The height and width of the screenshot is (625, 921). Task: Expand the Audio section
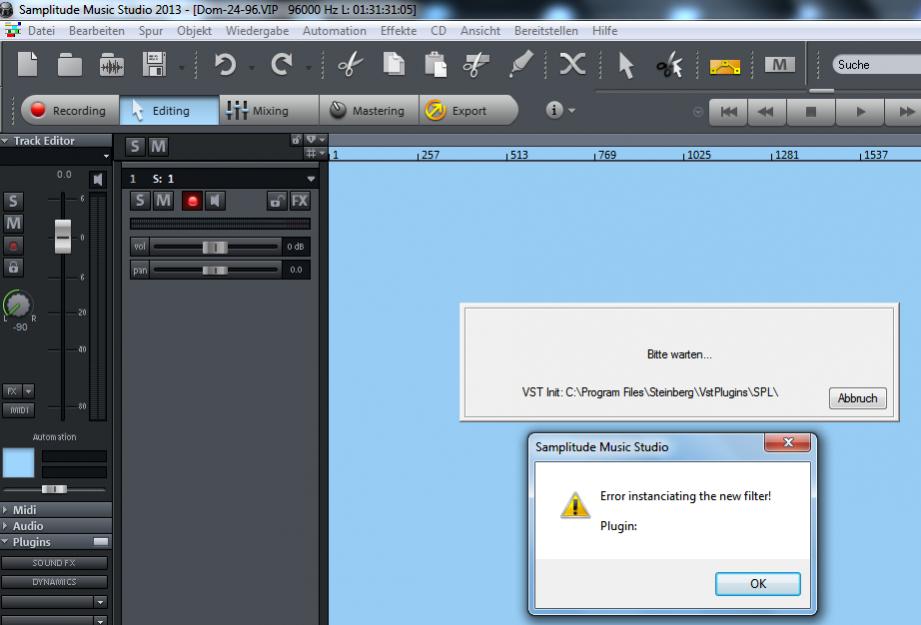[x=5, y=526]
